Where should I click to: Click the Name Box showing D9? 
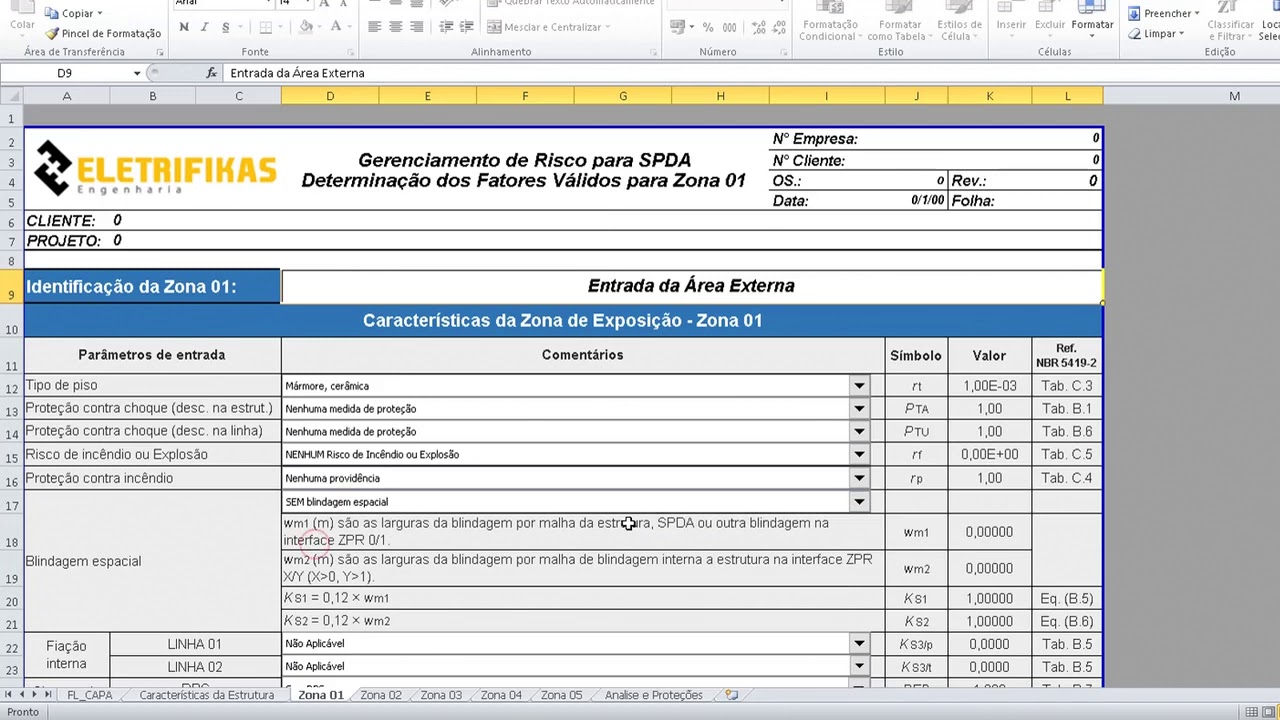point(65,73)
